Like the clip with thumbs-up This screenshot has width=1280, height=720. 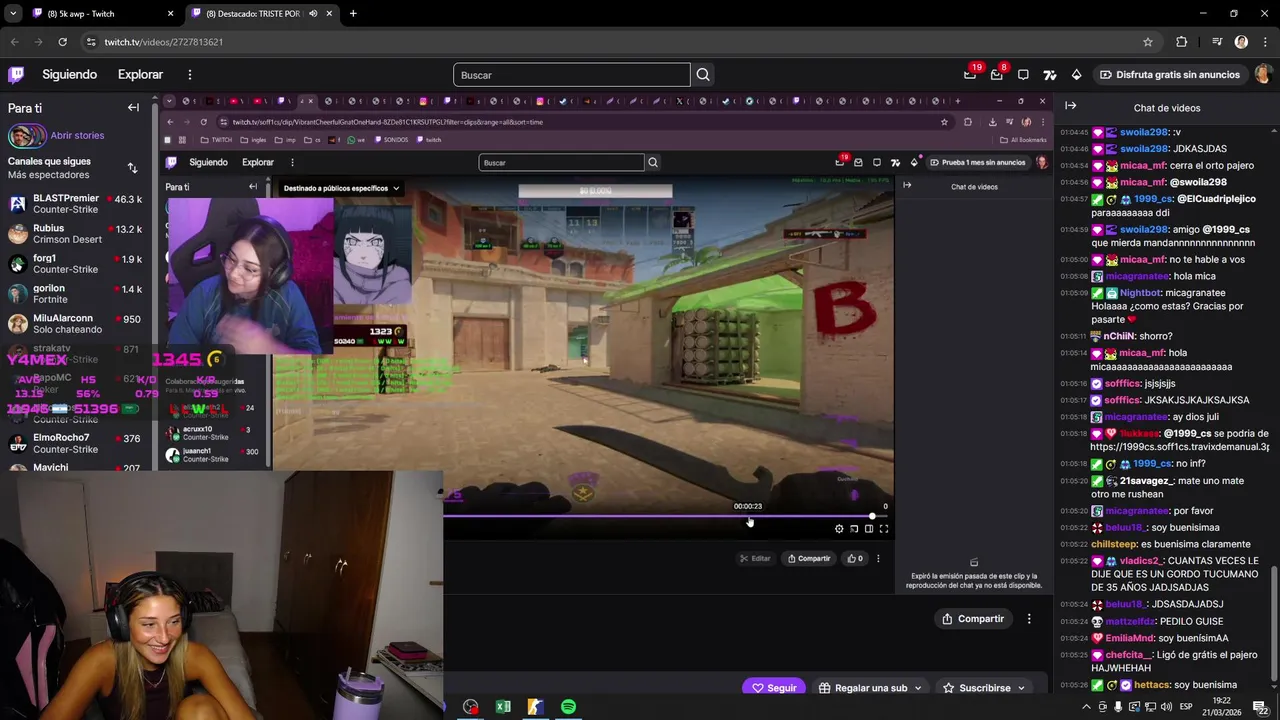pos(853,559)
